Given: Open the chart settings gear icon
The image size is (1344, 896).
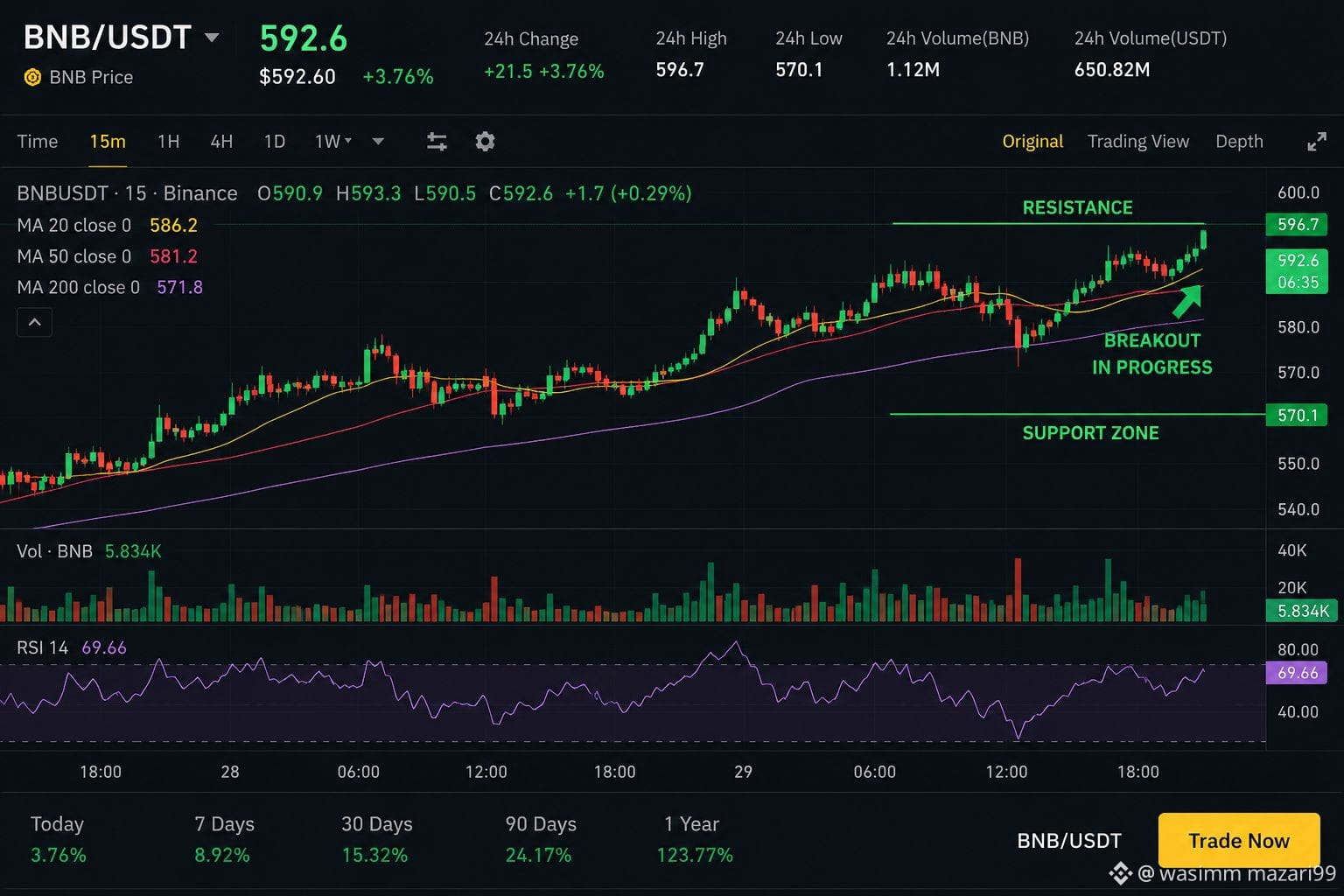Looking at the screenshot, I should (x=485, y=141).
